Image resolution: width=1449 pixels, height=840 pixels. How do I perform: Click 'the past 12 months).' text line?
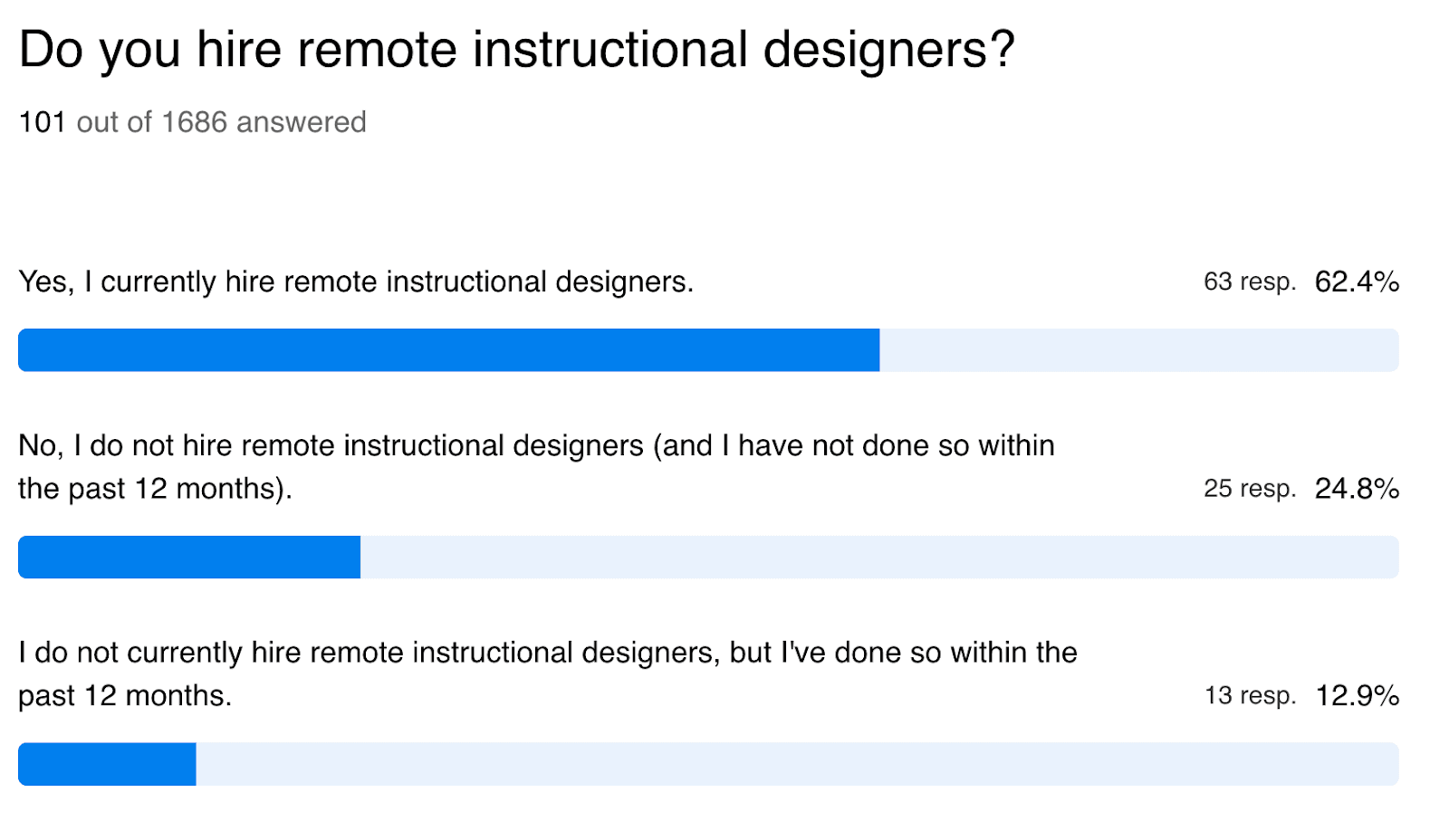(x=155, y=489)
